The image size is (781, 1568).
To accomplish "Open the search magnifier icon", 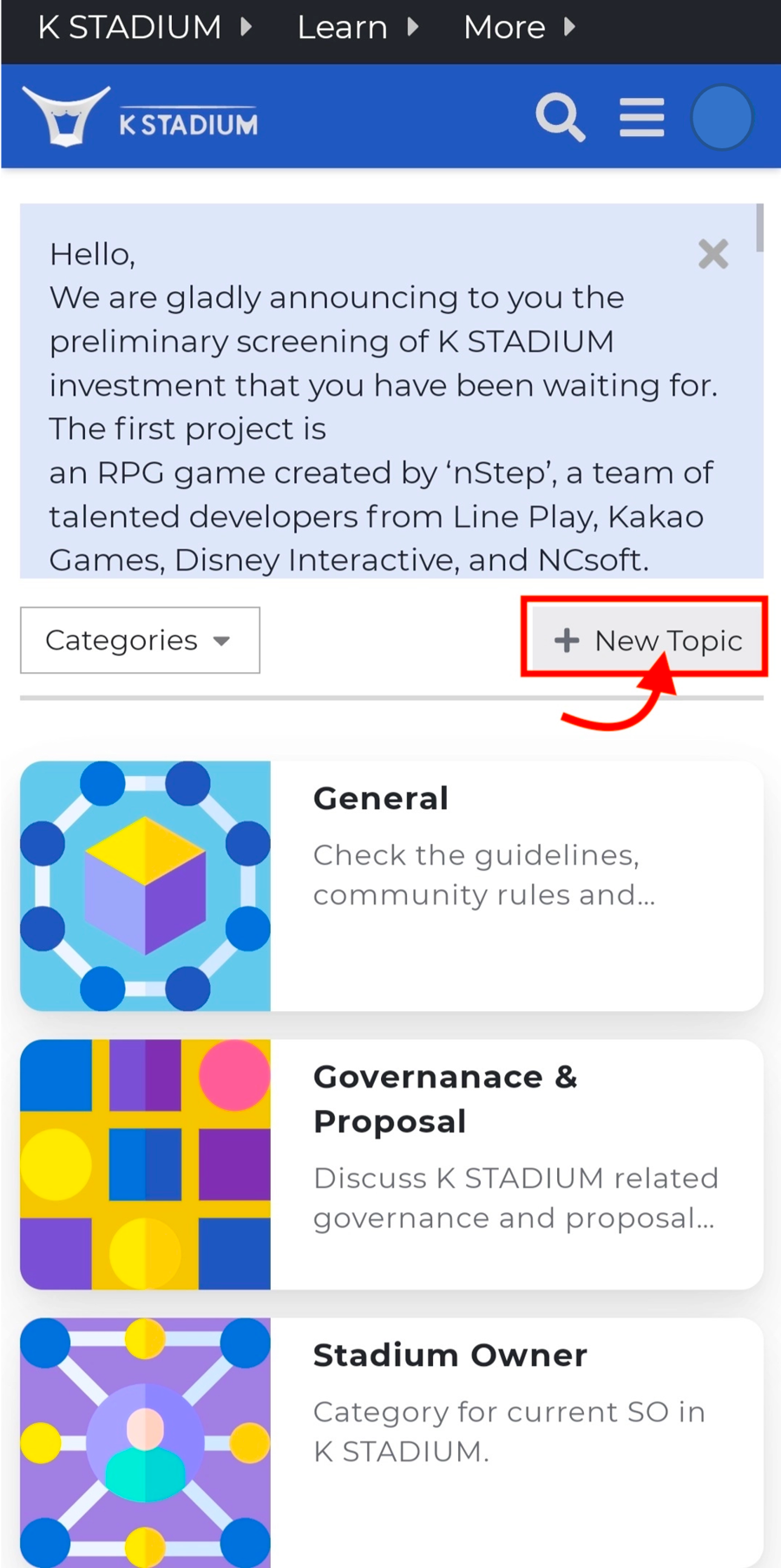I will [560, 117].
